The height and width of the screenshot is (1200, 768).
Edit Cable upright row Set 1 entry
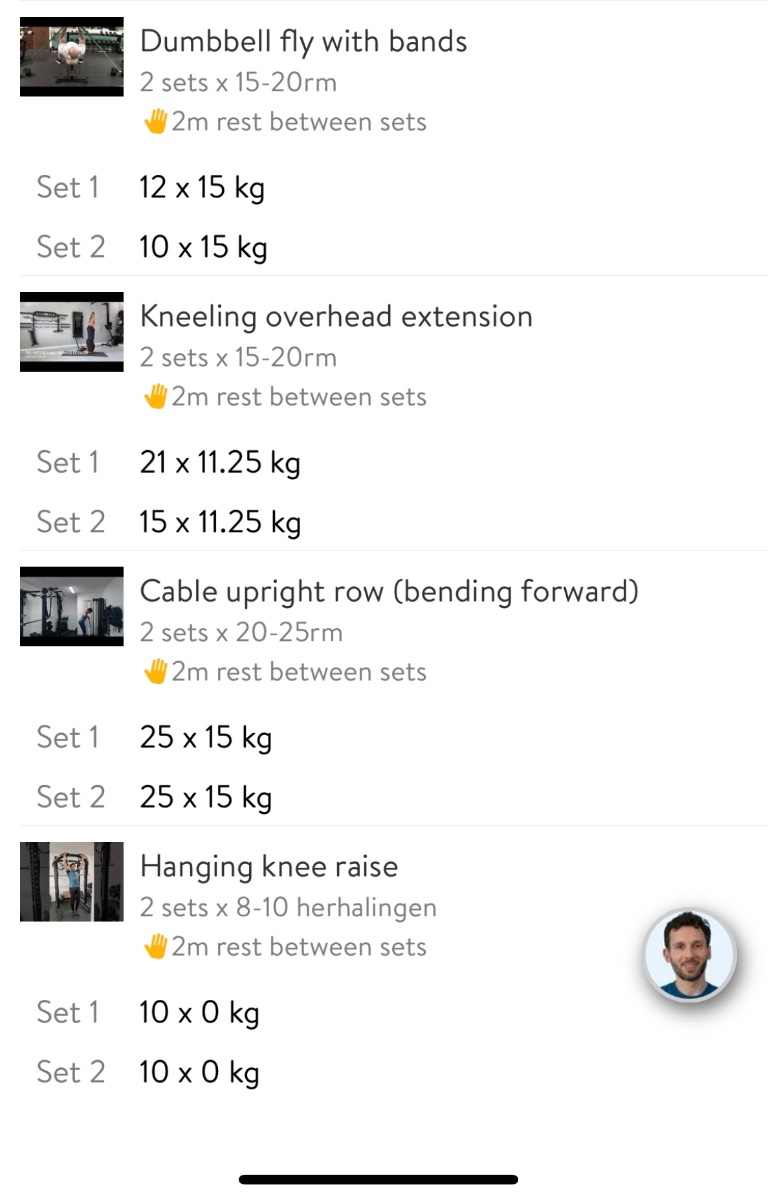(x=205, y=738)
